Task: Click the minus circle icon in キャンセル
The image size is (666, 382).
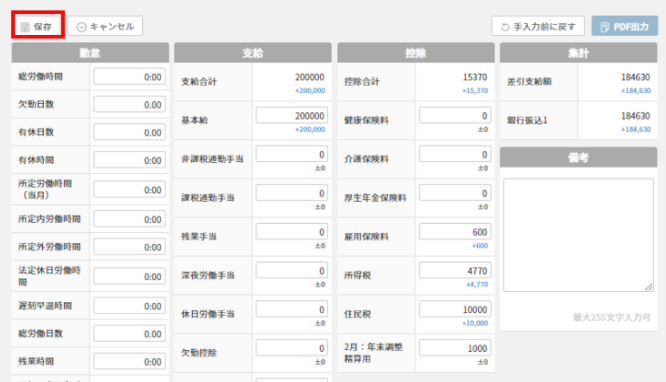Action: [x=82, y=27]
